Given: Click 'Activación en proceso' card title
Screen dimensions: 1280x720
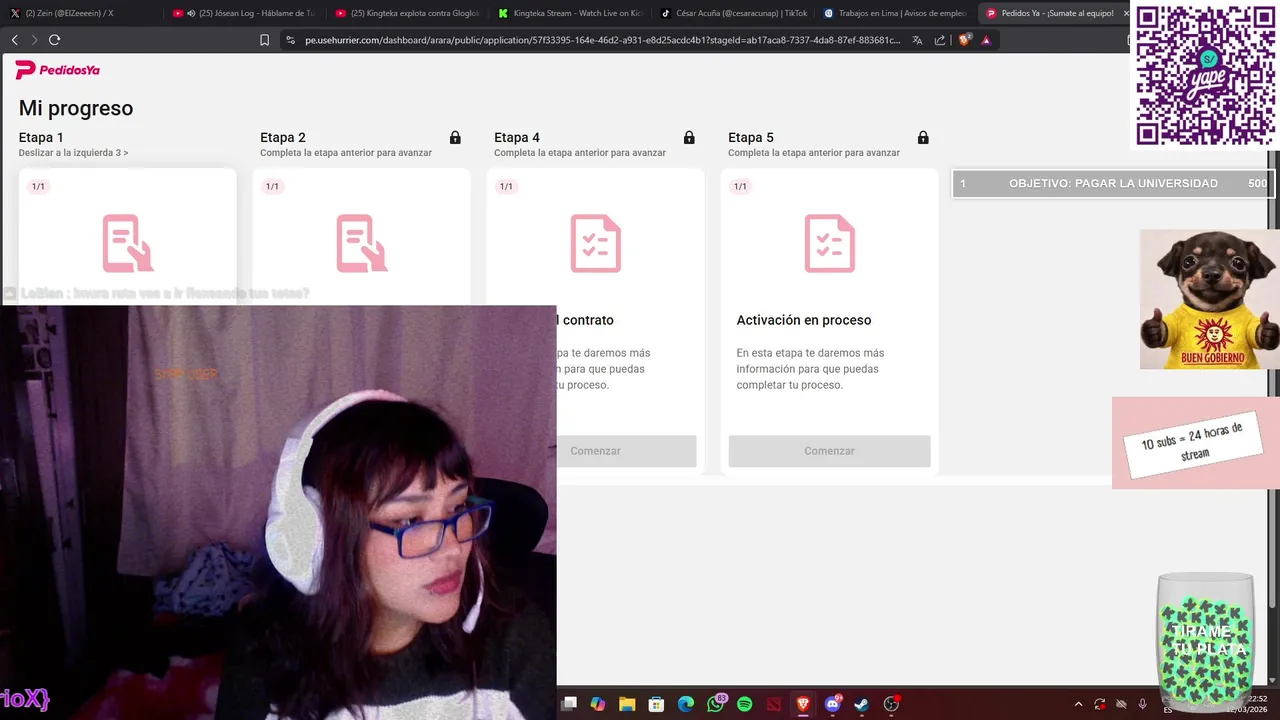Looking at the screenshot, I should point(804,320).
